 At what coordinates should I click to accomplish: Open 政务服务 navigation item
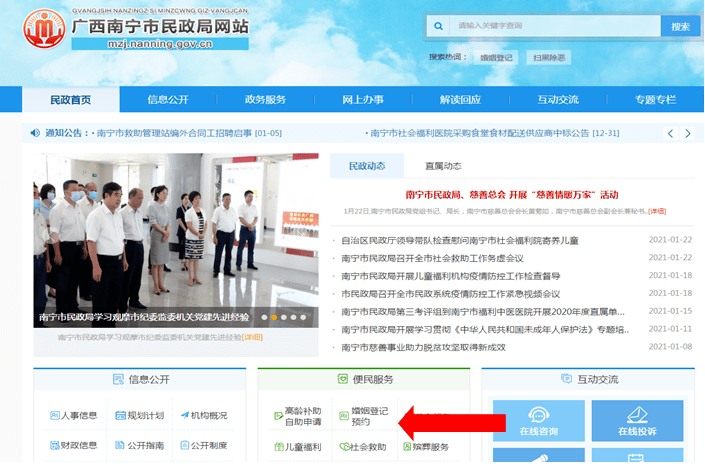[265, 99]
